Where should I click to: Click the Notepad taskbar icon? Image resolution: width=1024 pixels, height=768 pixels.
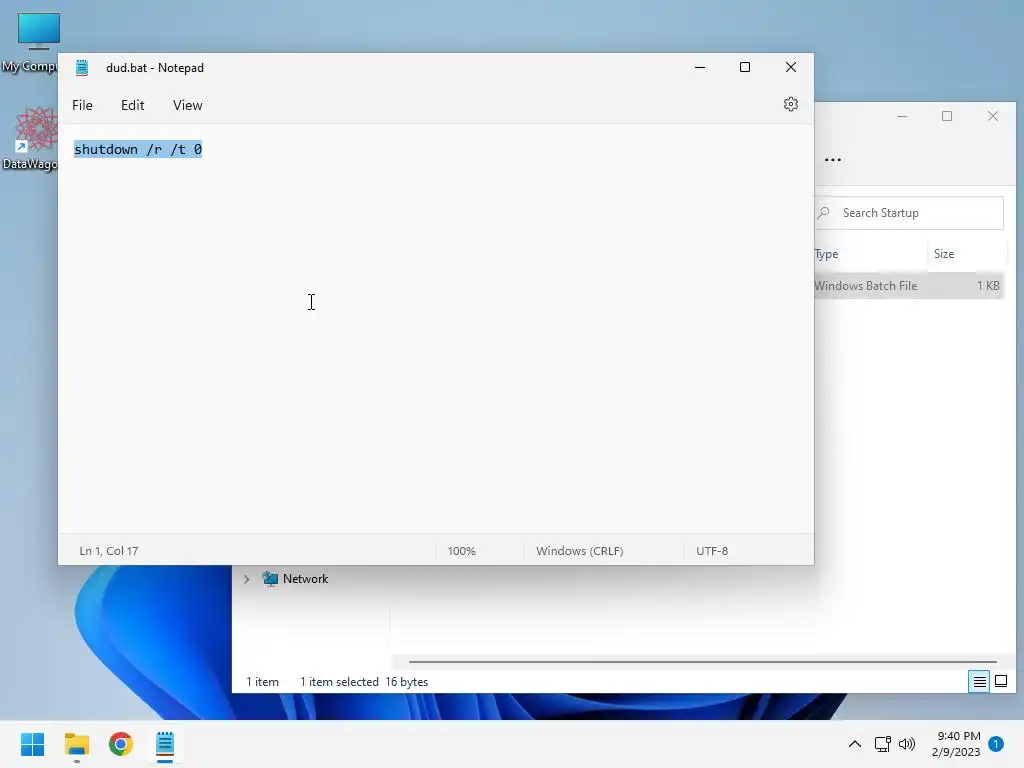[165, 744]
